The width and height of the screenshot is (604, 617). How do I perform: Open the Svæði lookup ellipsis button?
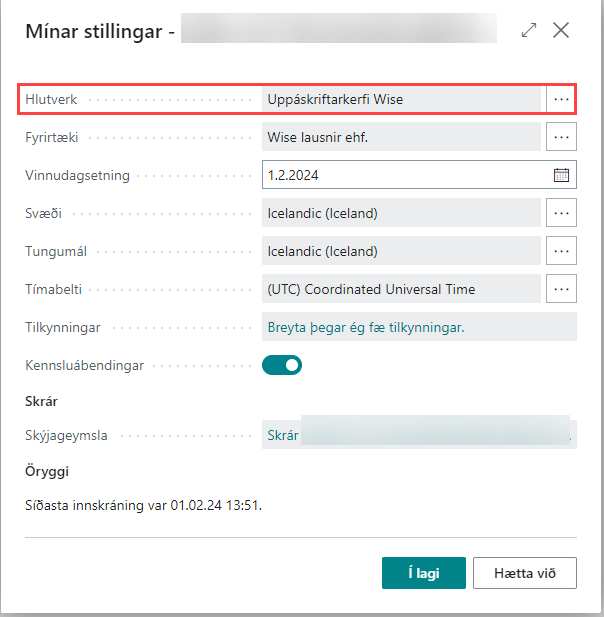tap(562, 213)
